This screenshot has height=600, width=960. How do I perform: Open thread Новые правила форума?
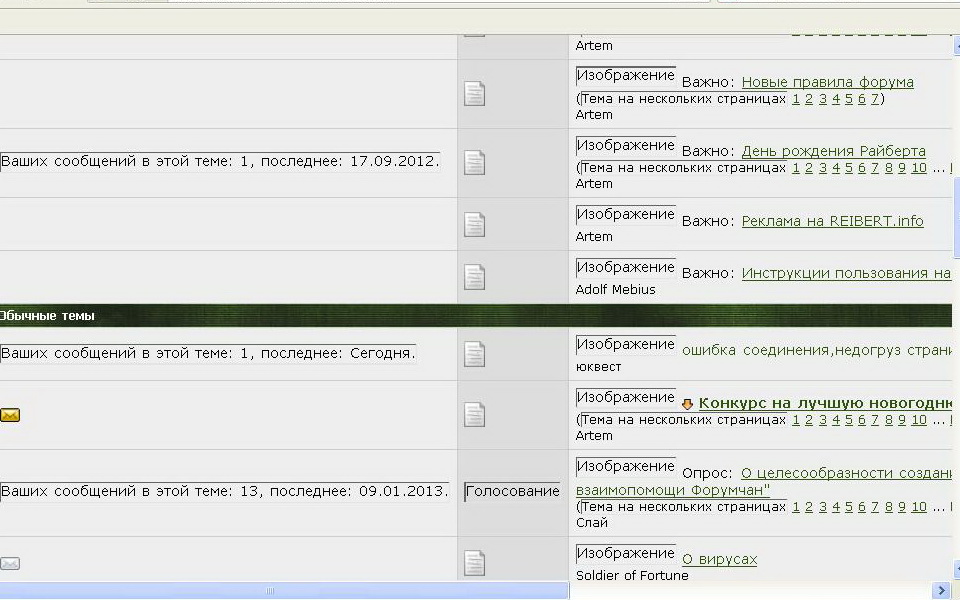click(827, 82)
